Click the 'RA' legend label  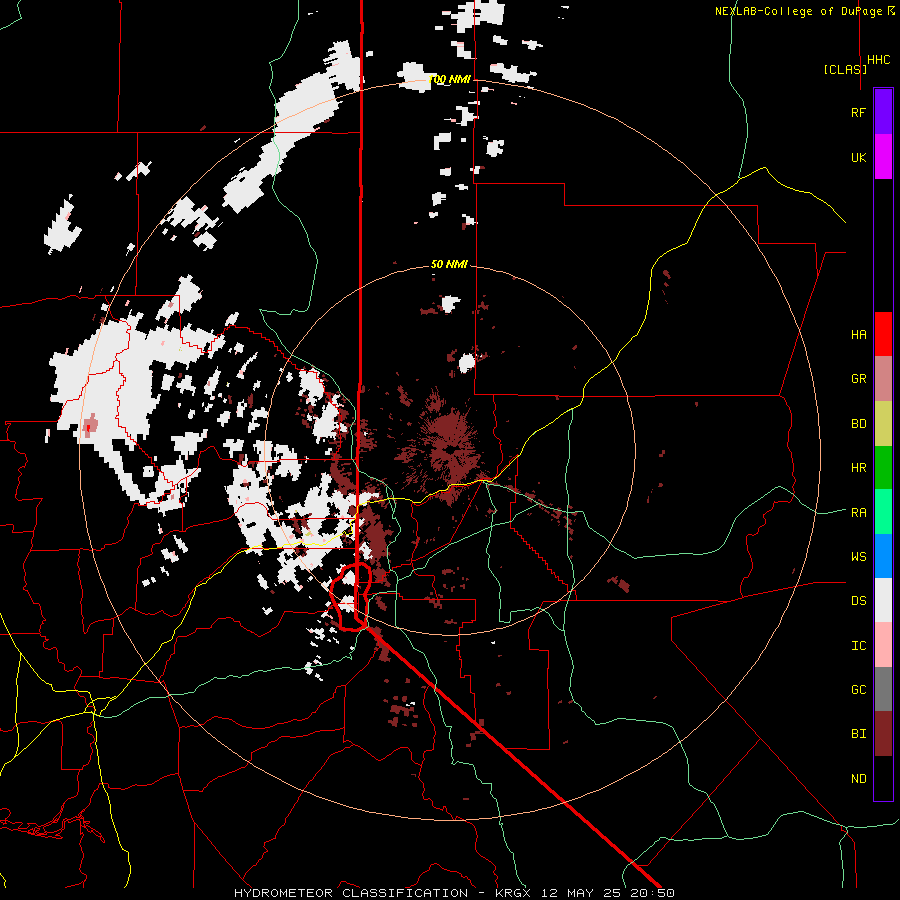pos(858,512)
